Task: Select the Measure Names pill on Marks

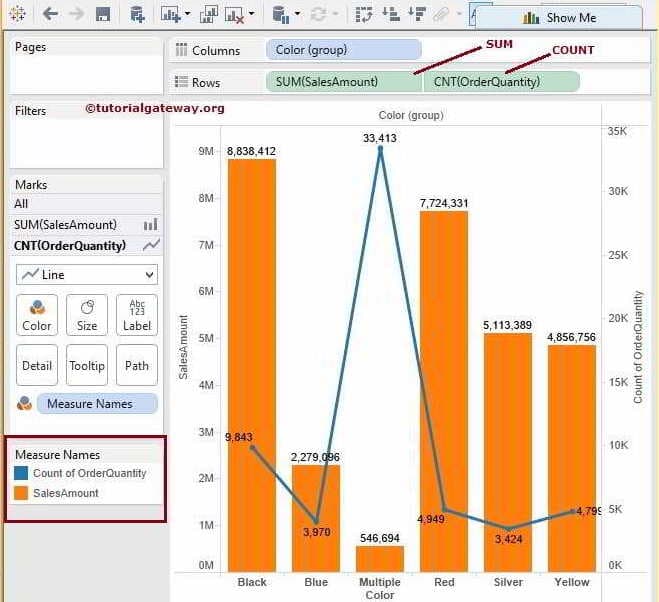Action: (98, 404)
